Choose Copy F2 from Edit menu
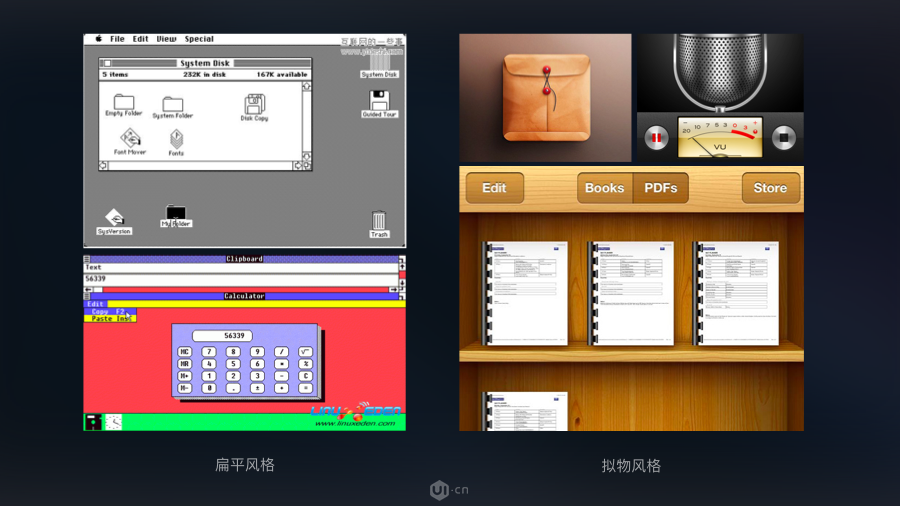This screenshot has height=506, width=900. tap(110, 312)
